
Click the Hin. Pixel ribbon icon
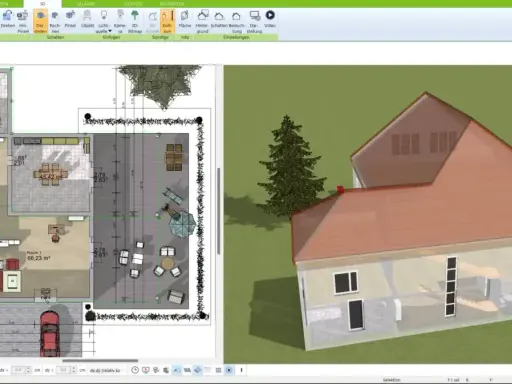tap(23, 21)
